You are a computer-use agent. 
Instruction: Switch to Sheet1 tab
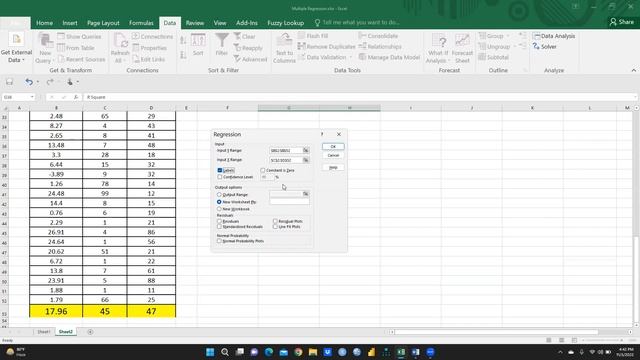pos(44,332)
